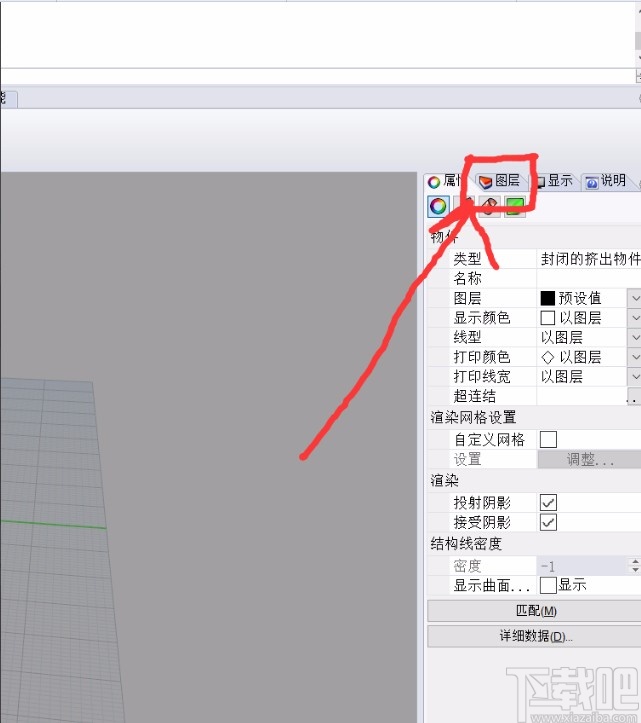Open the 显示颜色 display color dropdown
This screenshot has height=723, width=641.
[635, 318]
